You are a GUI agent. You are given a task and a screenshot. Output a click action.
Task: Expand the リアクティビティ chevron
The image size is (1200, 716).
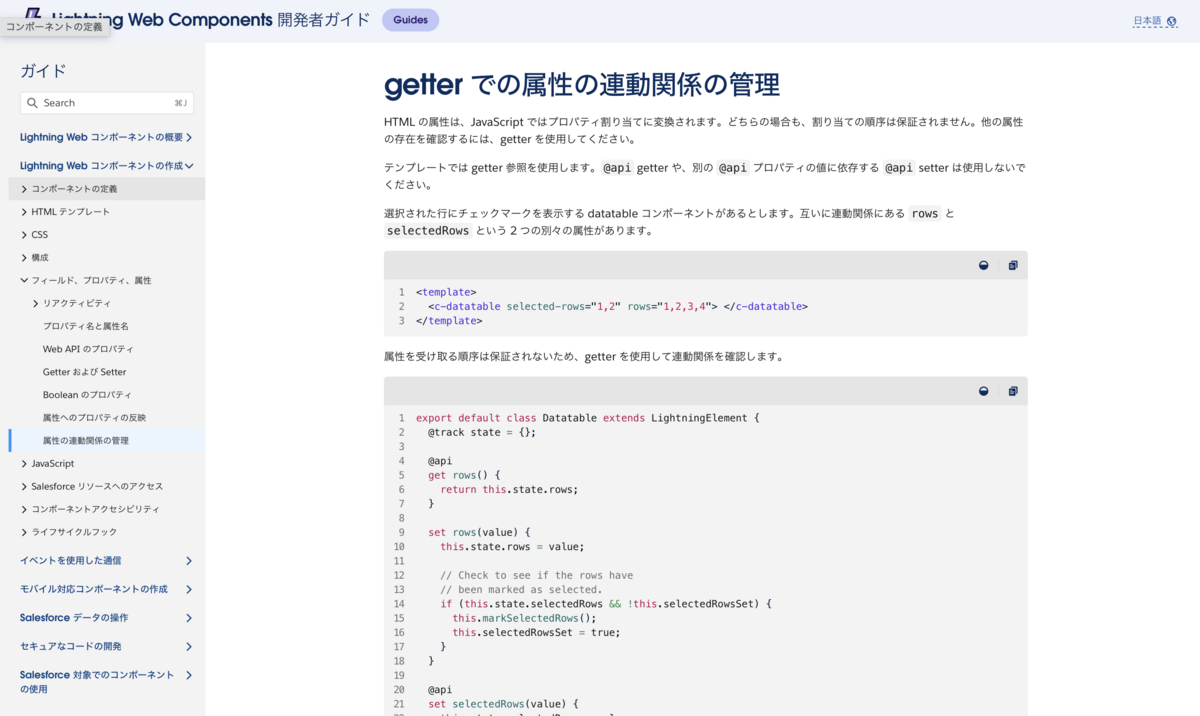coord(36,303)
